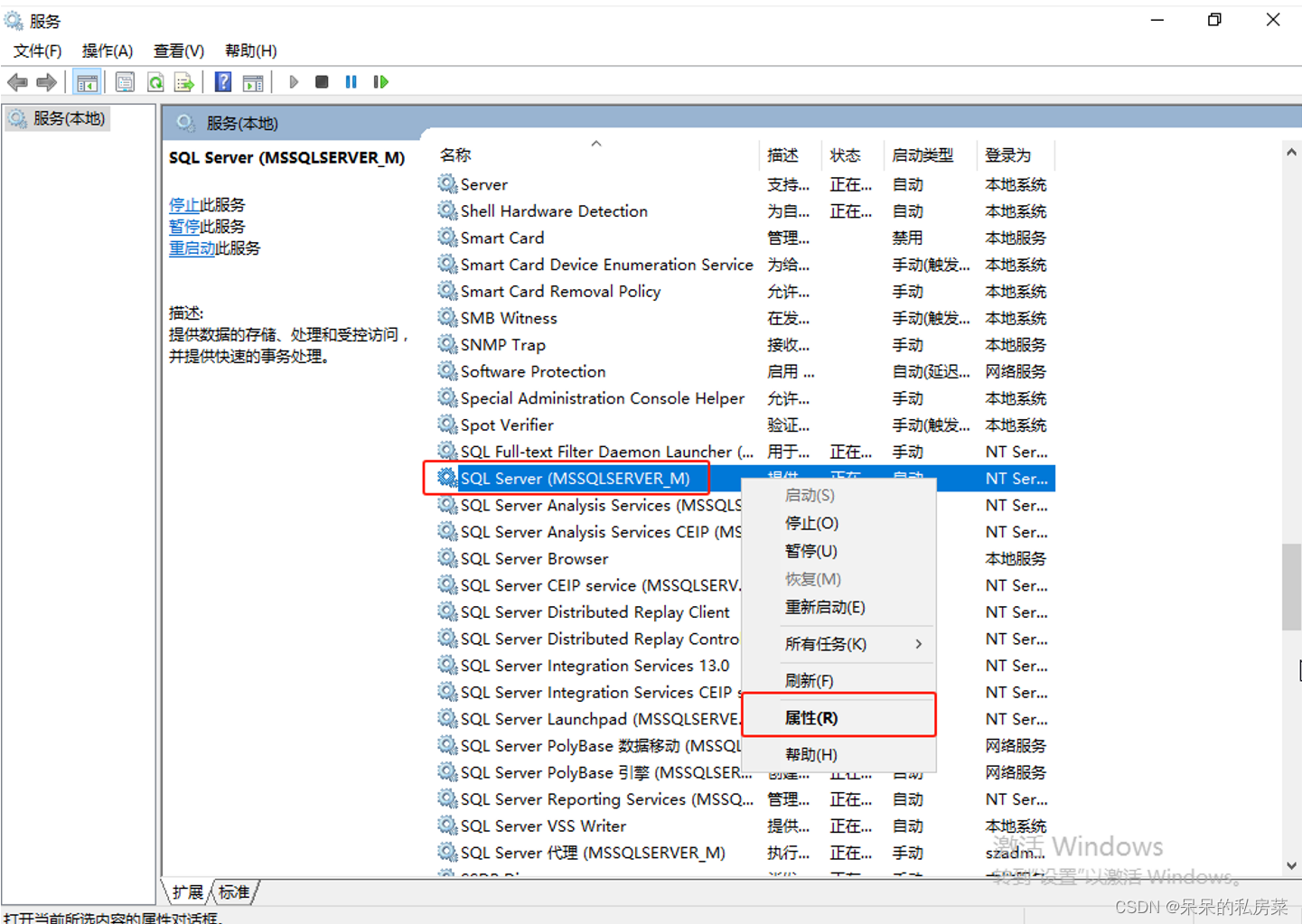Click the Restart Service toolbar icon
The image size is (1302, 924).
click(381, 82)
